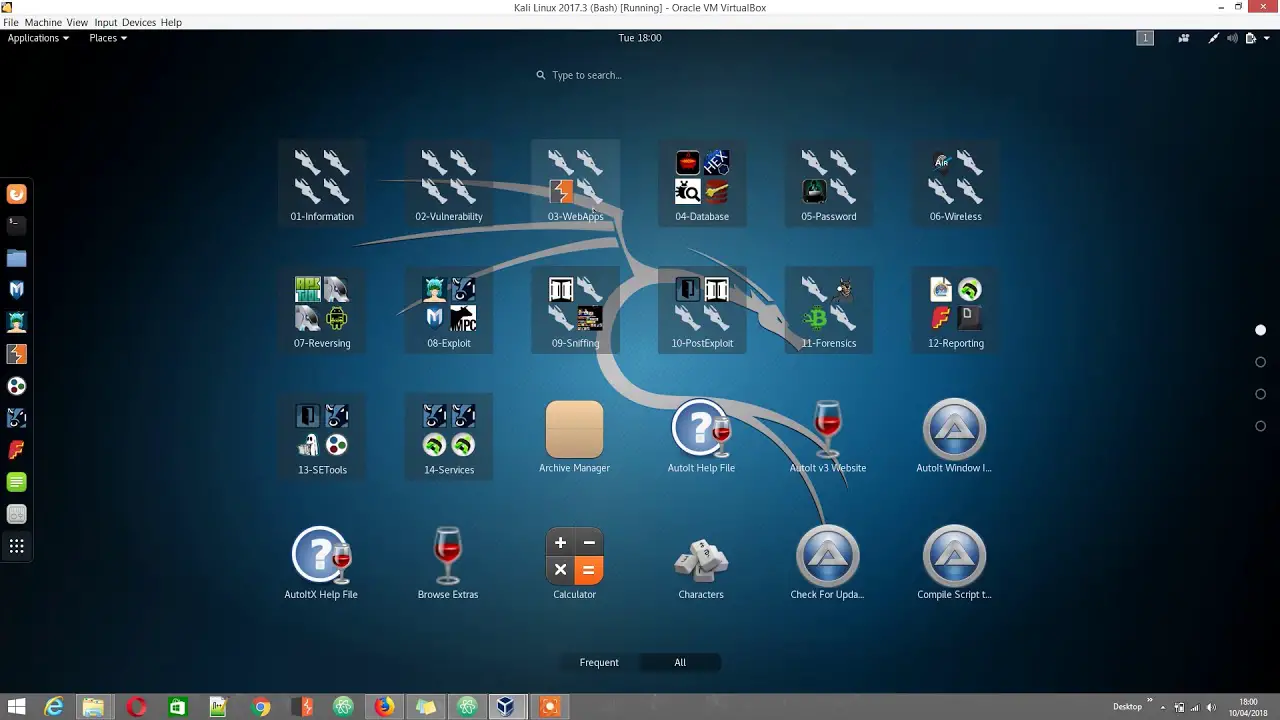Launch AutoIt Window Info tool

[x=954, y=437]
